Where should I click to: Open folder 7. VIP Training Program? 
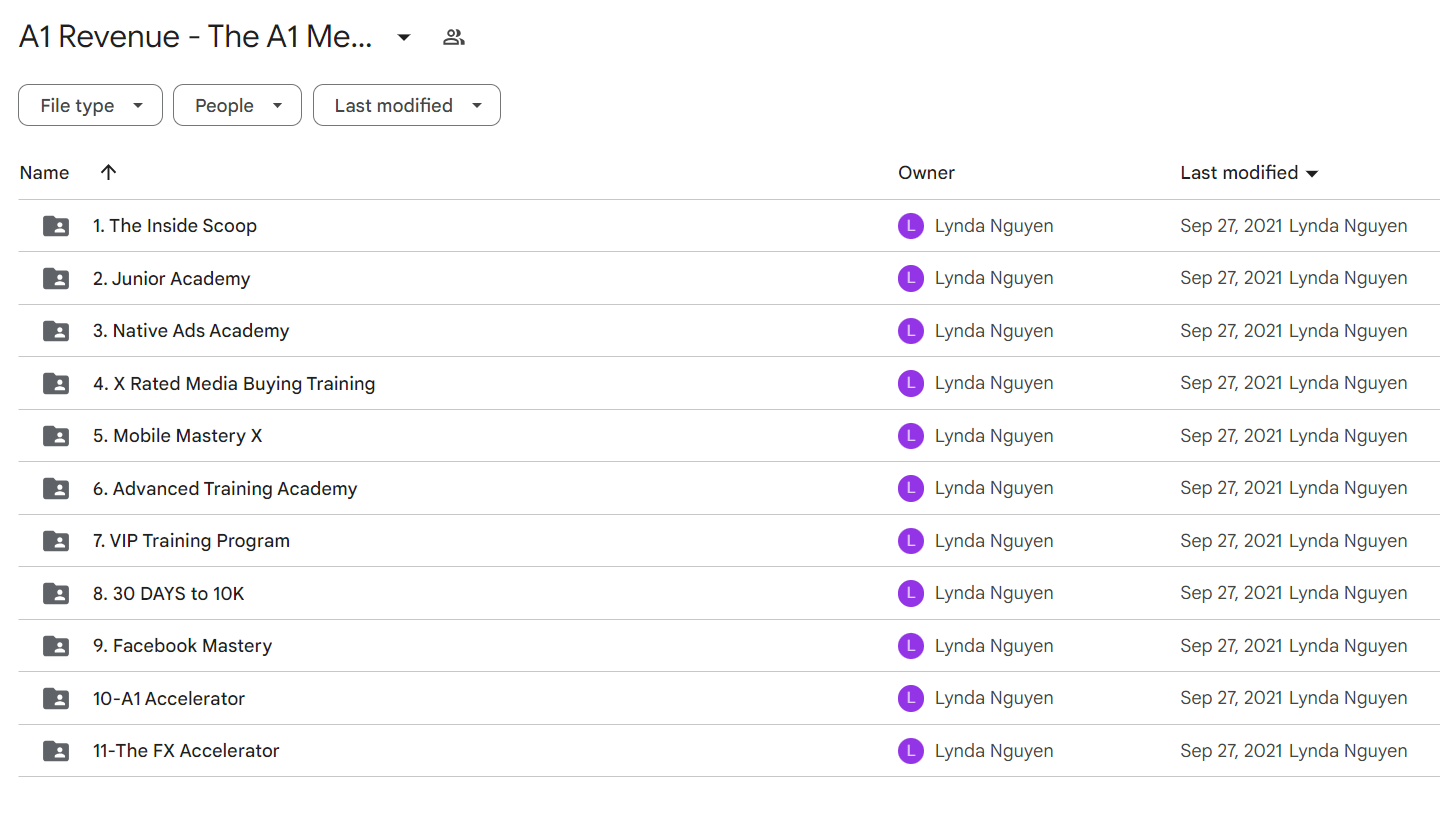pos(191,541)
